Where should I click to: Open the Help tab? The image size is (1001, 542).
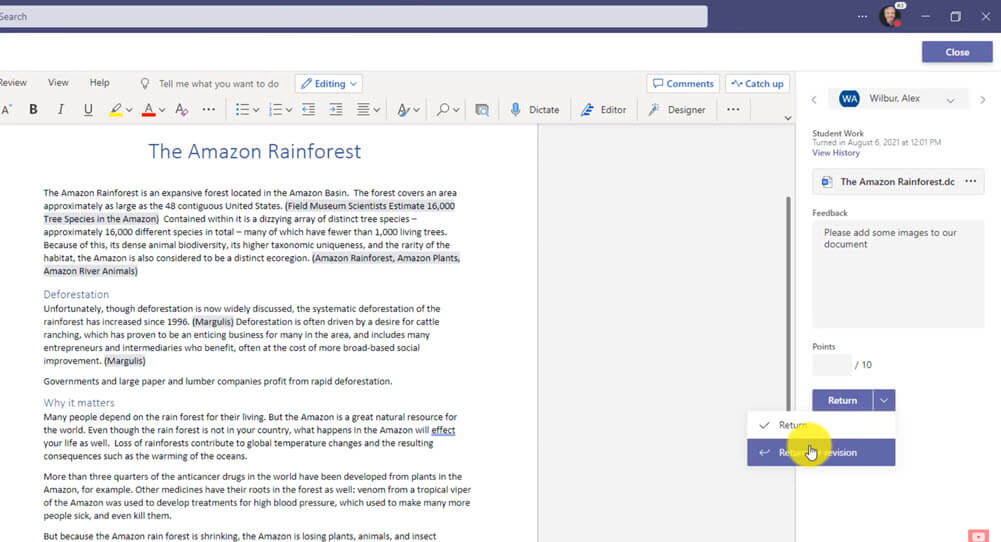coord(100,82)
